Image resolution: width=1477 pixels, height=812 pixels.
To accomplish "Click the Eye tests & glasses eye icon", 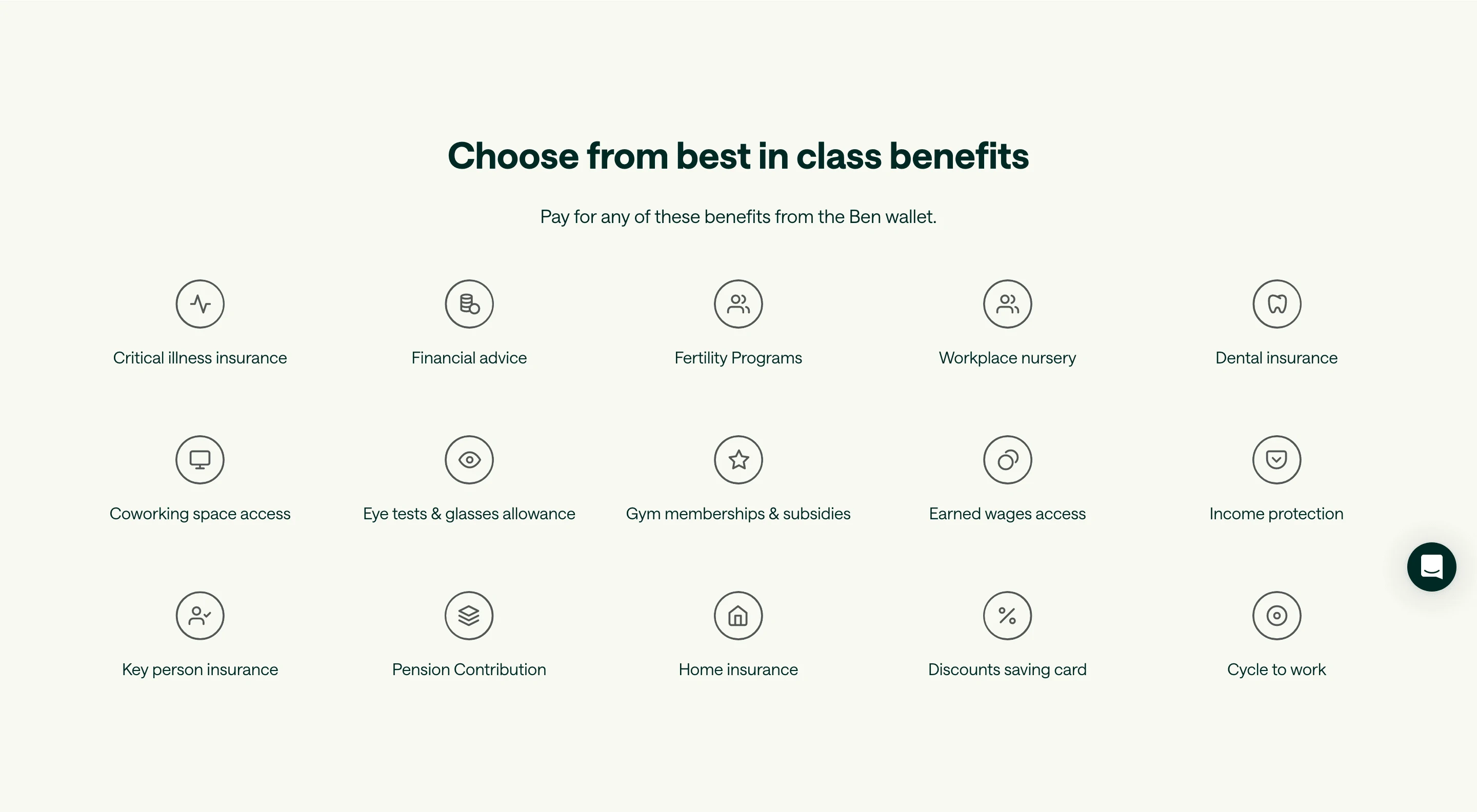I will tap(468, 460).
